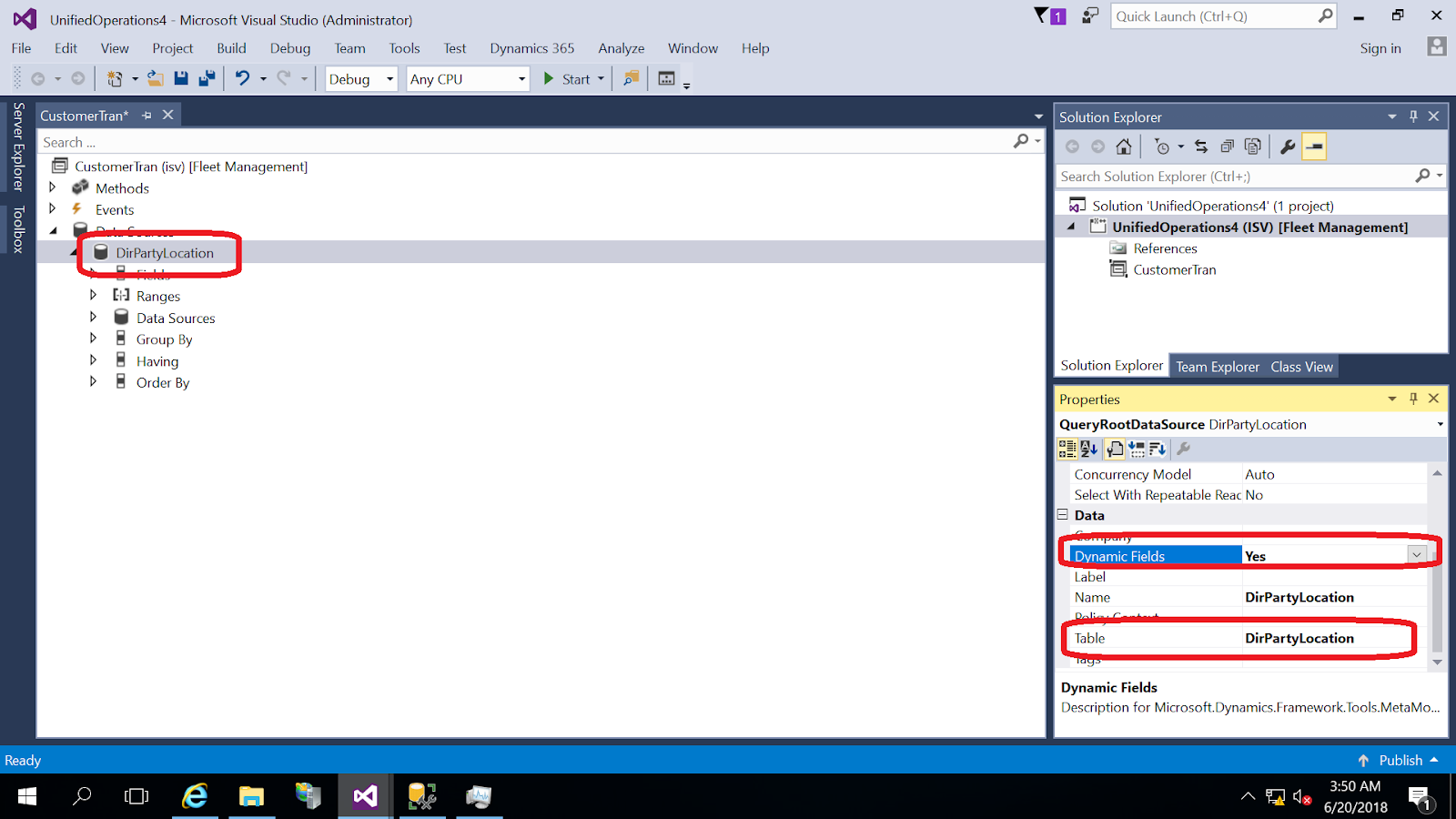
Task: Expand the Order By node
Action: point(93,382)
